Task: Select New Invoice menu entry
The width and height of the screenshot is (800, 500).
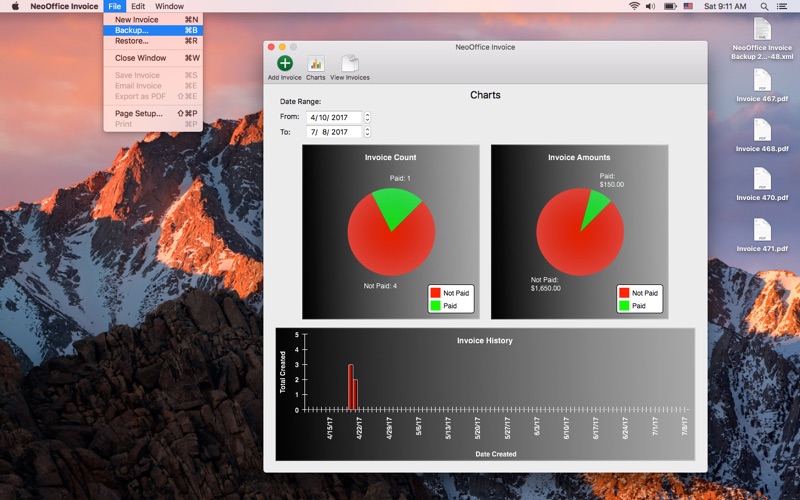Action: (x=136, y=19)
